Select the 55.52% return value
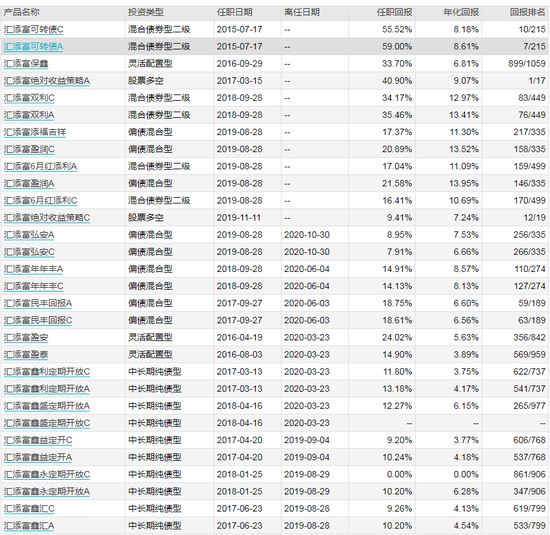This screenshot has width=550, height=535. point(397,29)
